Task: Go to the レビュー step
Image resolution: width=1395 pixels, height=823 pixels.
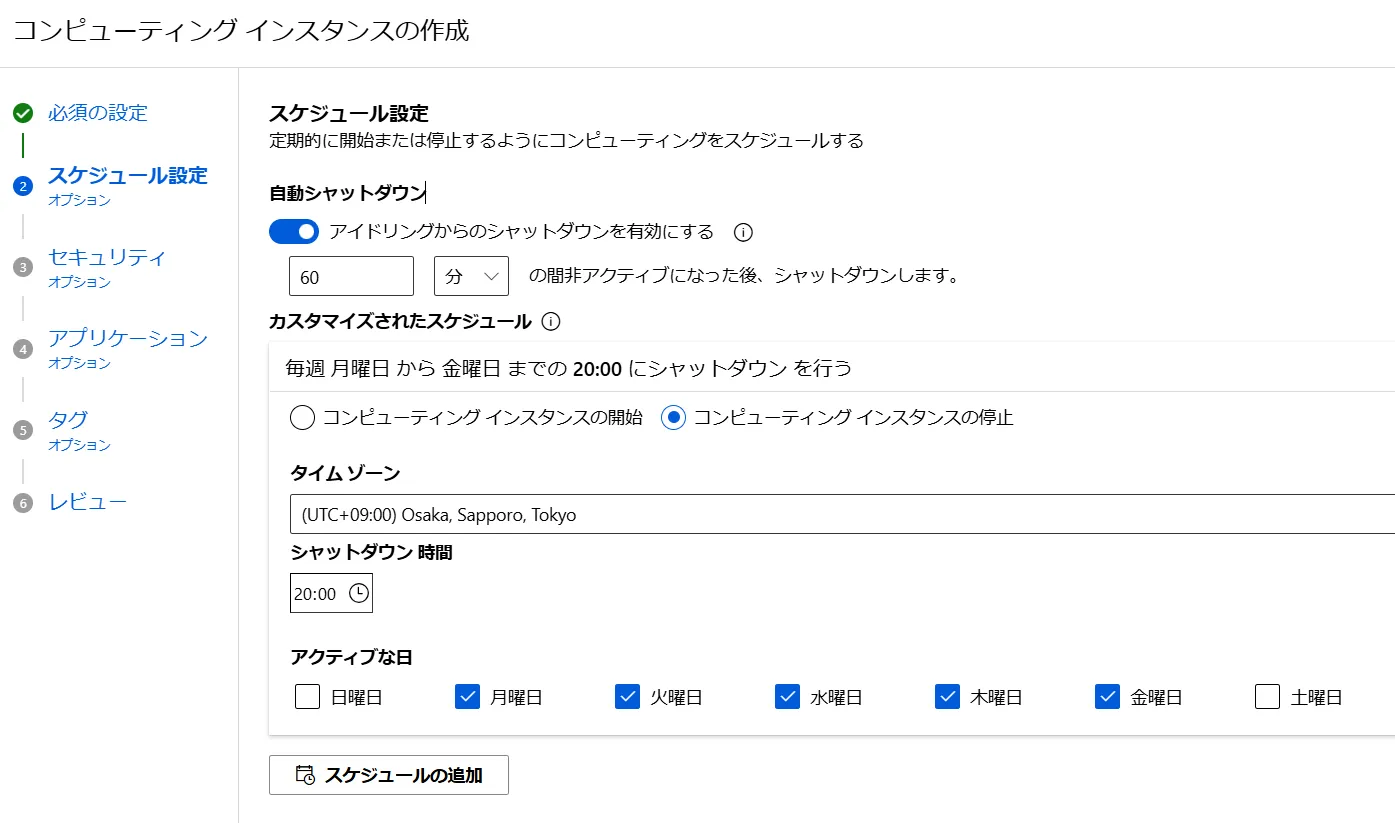Action: 88,502
